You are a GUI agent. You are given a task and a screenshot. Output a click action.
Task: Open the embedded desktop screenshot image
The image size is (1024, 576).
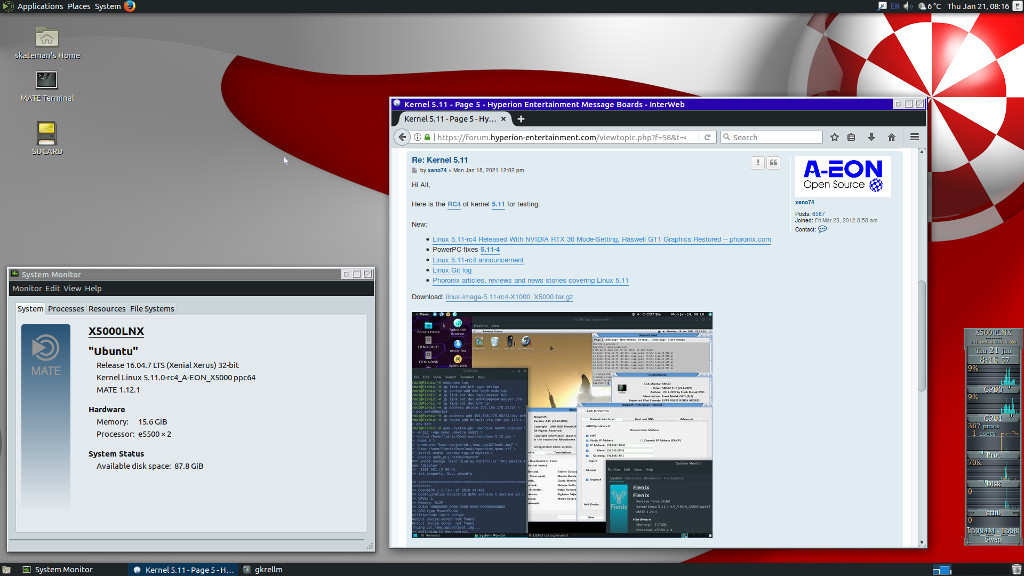(562, 425)
